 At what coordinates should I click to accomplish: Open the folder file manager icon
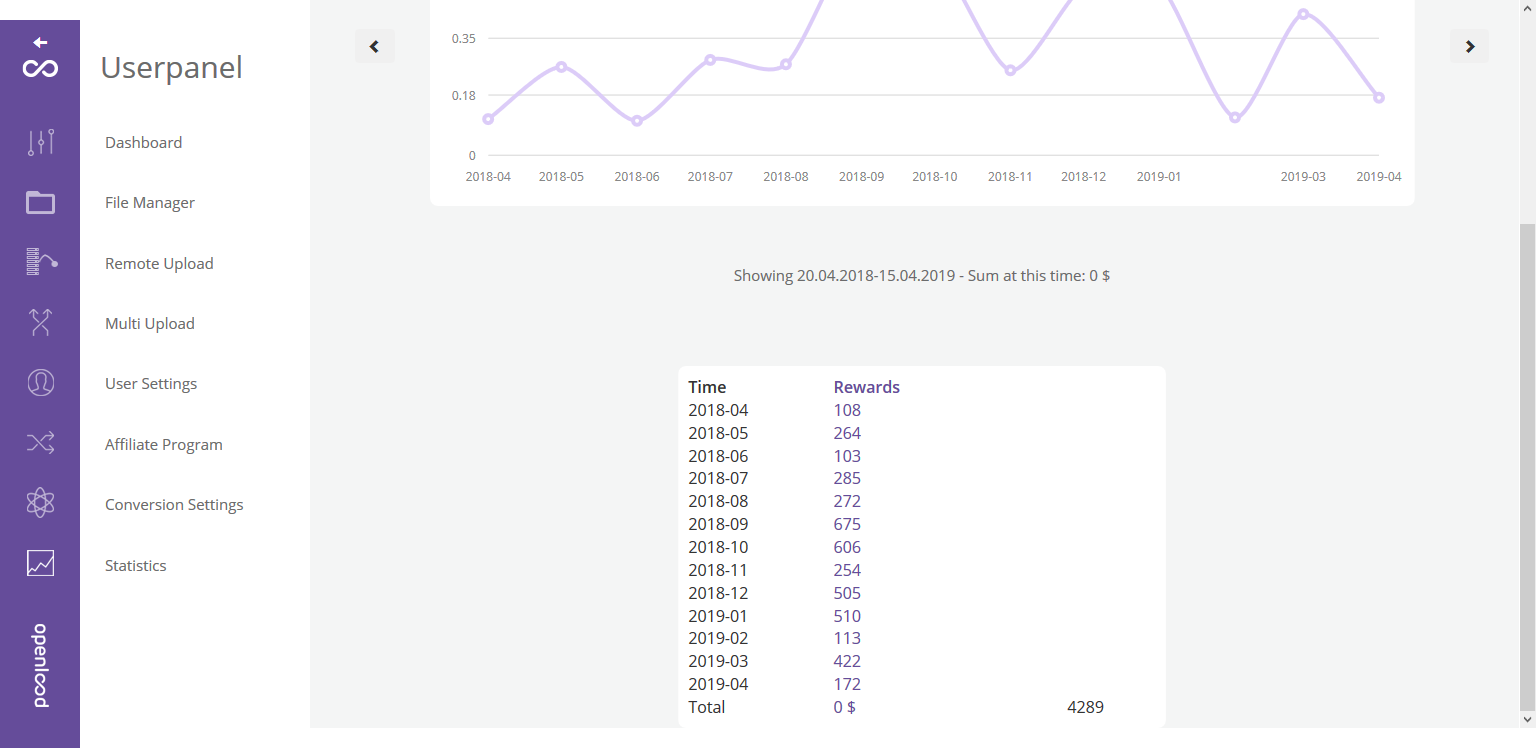(x=40, y=203)
